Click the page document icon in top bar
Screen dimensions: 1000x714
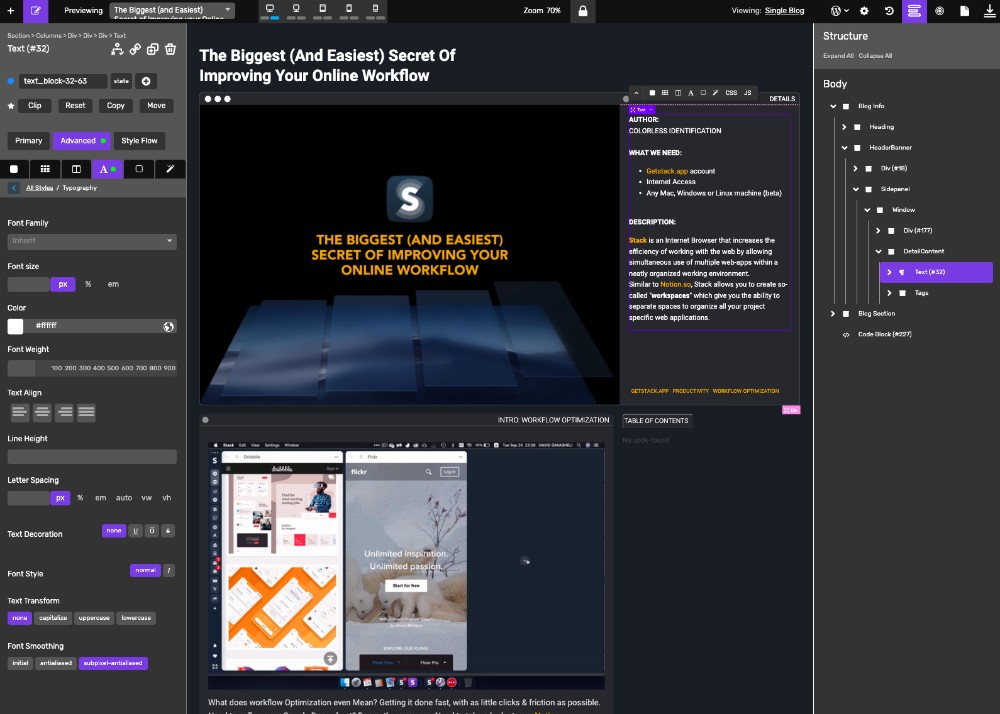point(964,11)
